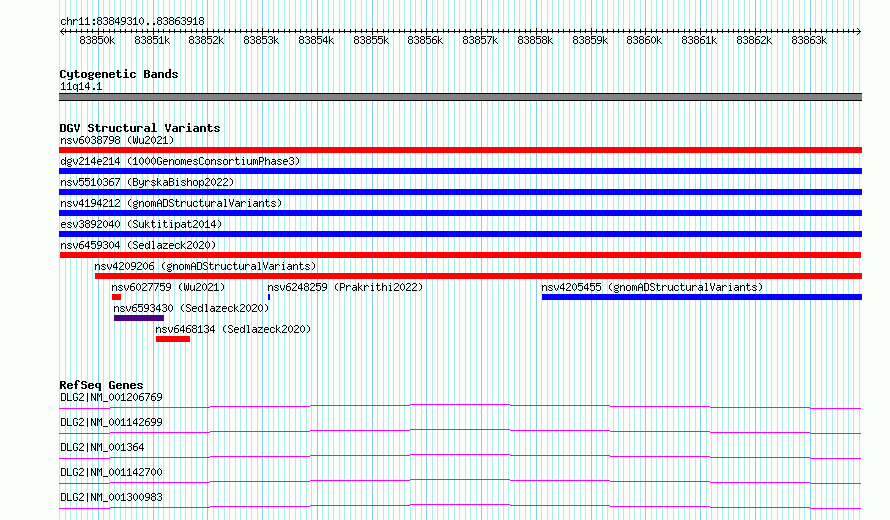Select the dgv214e214 1000GenomesConsortiumPhase3 blue bar

pos(460,171)
